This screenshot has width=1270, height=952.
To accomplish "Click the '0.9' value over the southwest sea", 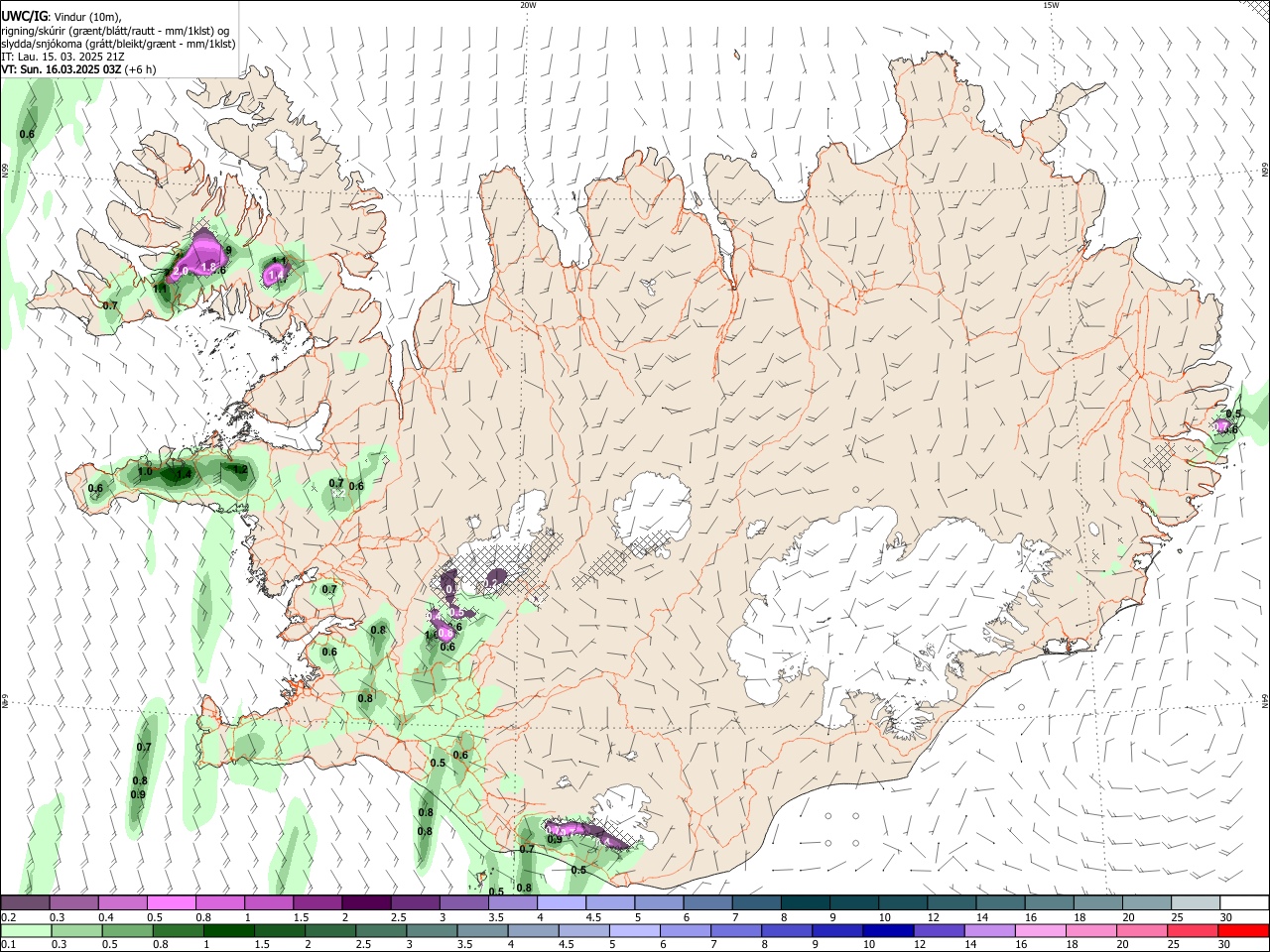I will point(138,794).
